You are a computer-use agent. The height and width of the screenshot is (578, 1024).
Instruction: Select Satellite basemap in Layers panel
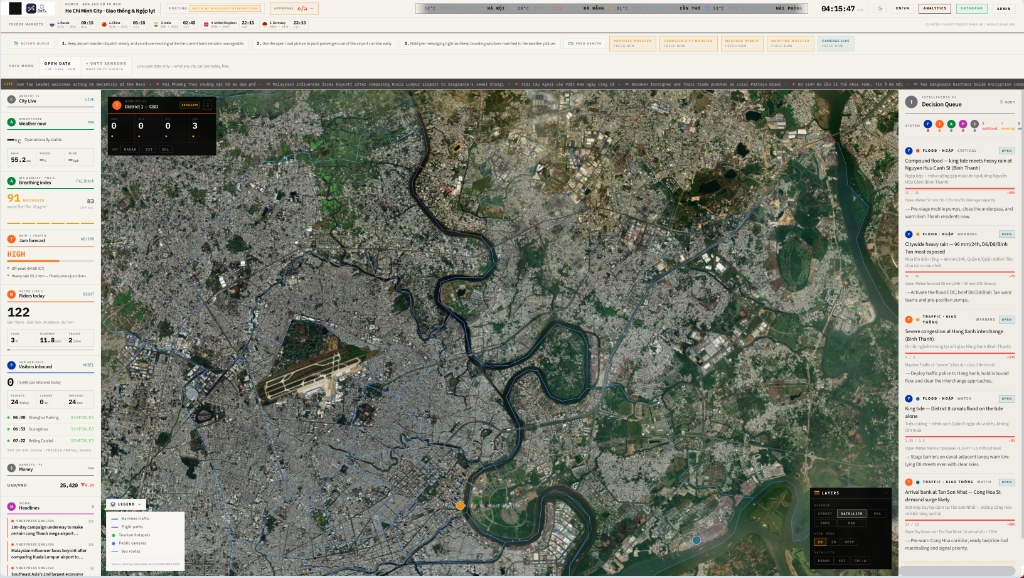pos(852,513)
